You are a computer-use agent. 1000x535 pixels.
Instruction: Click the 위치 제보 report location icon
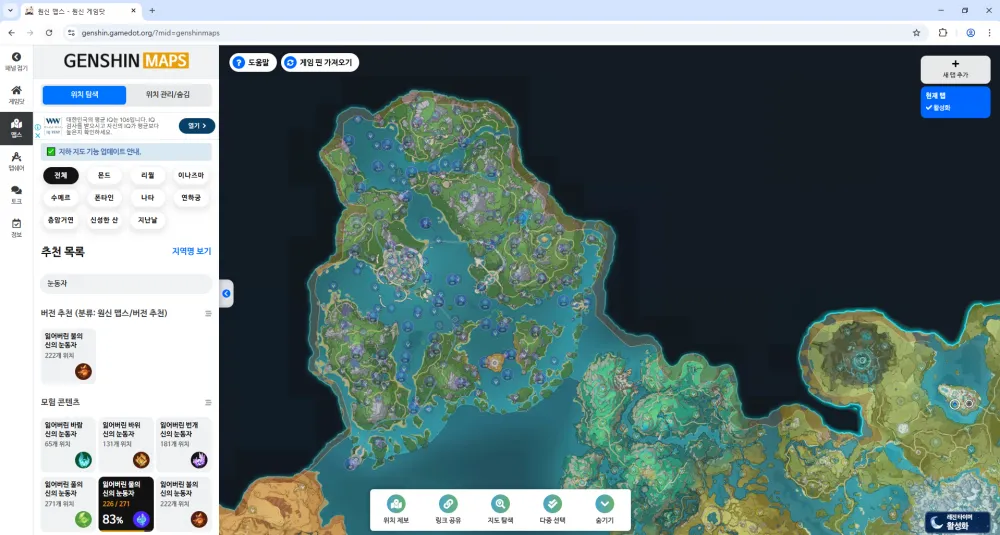click(396, 505)
